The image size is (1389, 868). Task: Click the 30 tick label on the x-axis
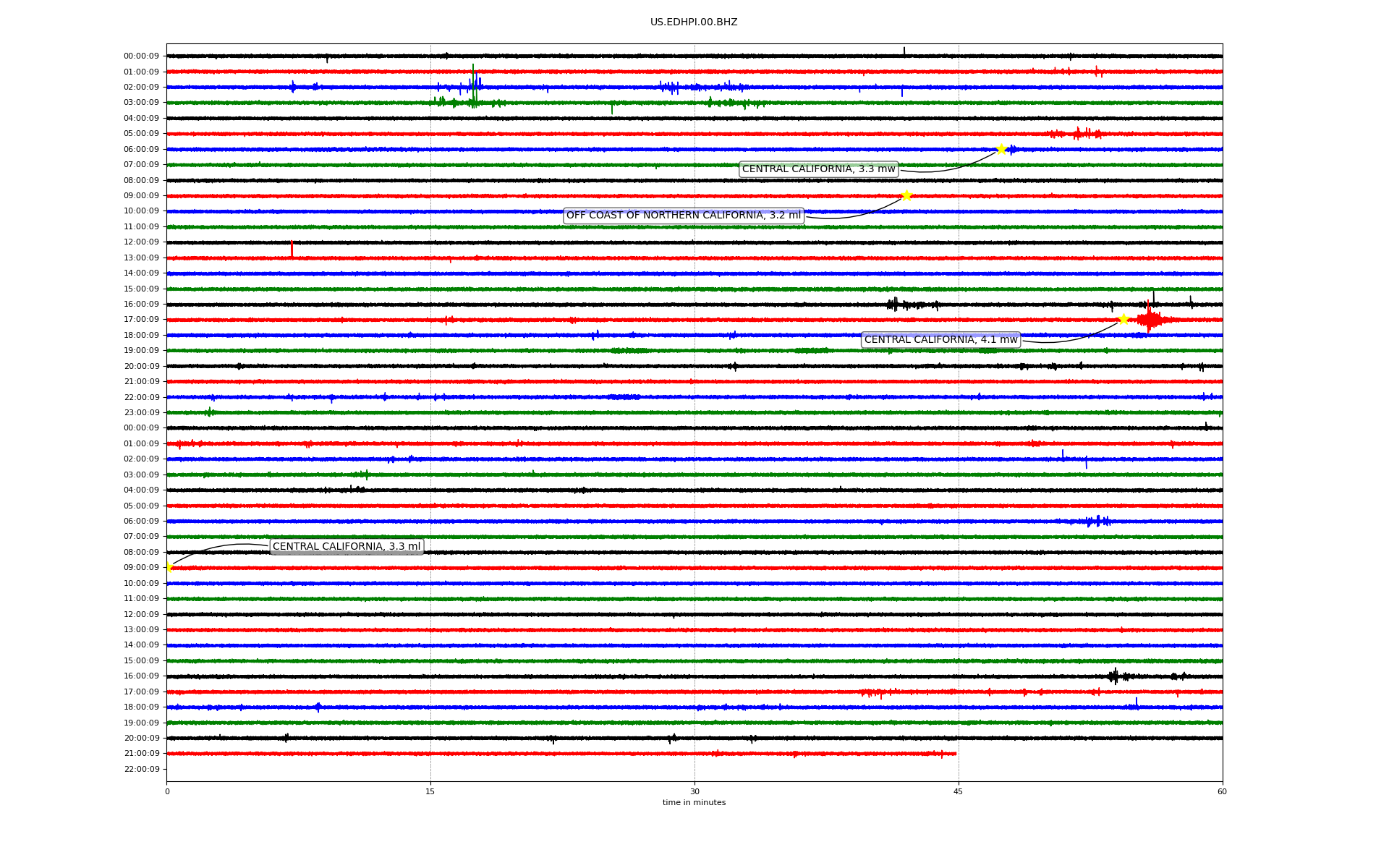click(x=694, y=791)
